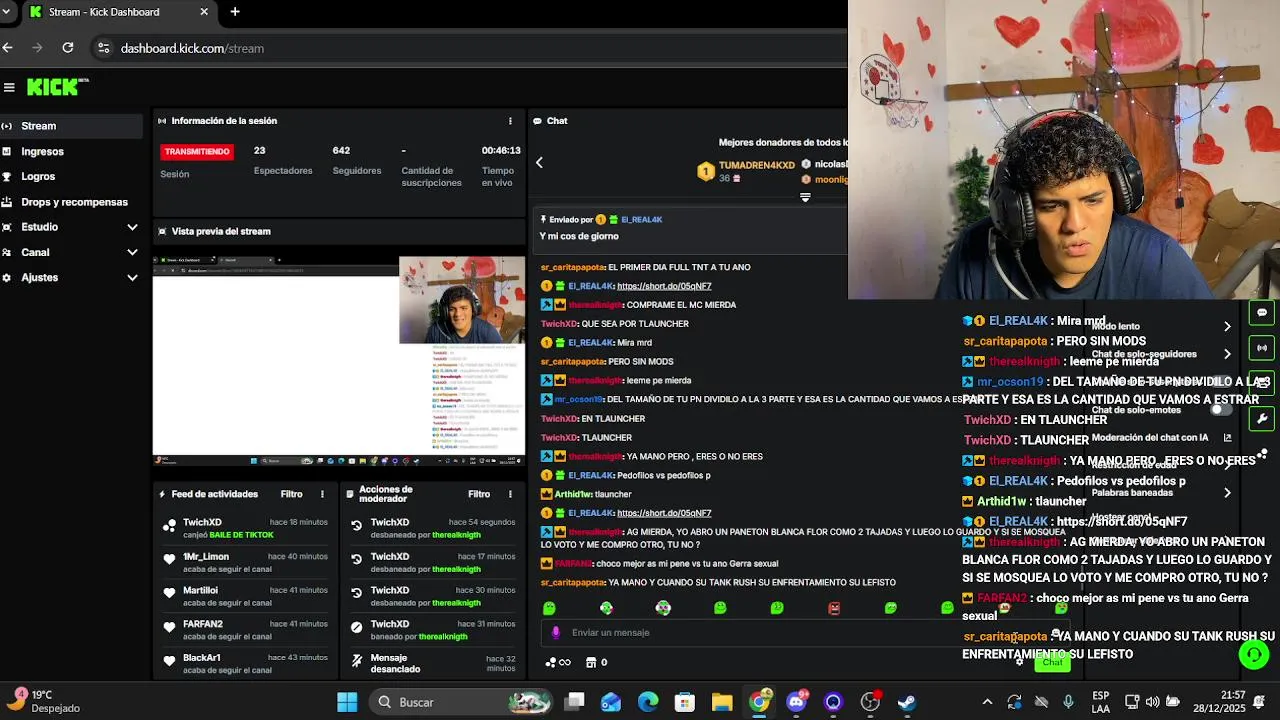Viewport: 1280px width, 720px height.
Task: Open the Modo lento chevron
Action: [1227, 327]
